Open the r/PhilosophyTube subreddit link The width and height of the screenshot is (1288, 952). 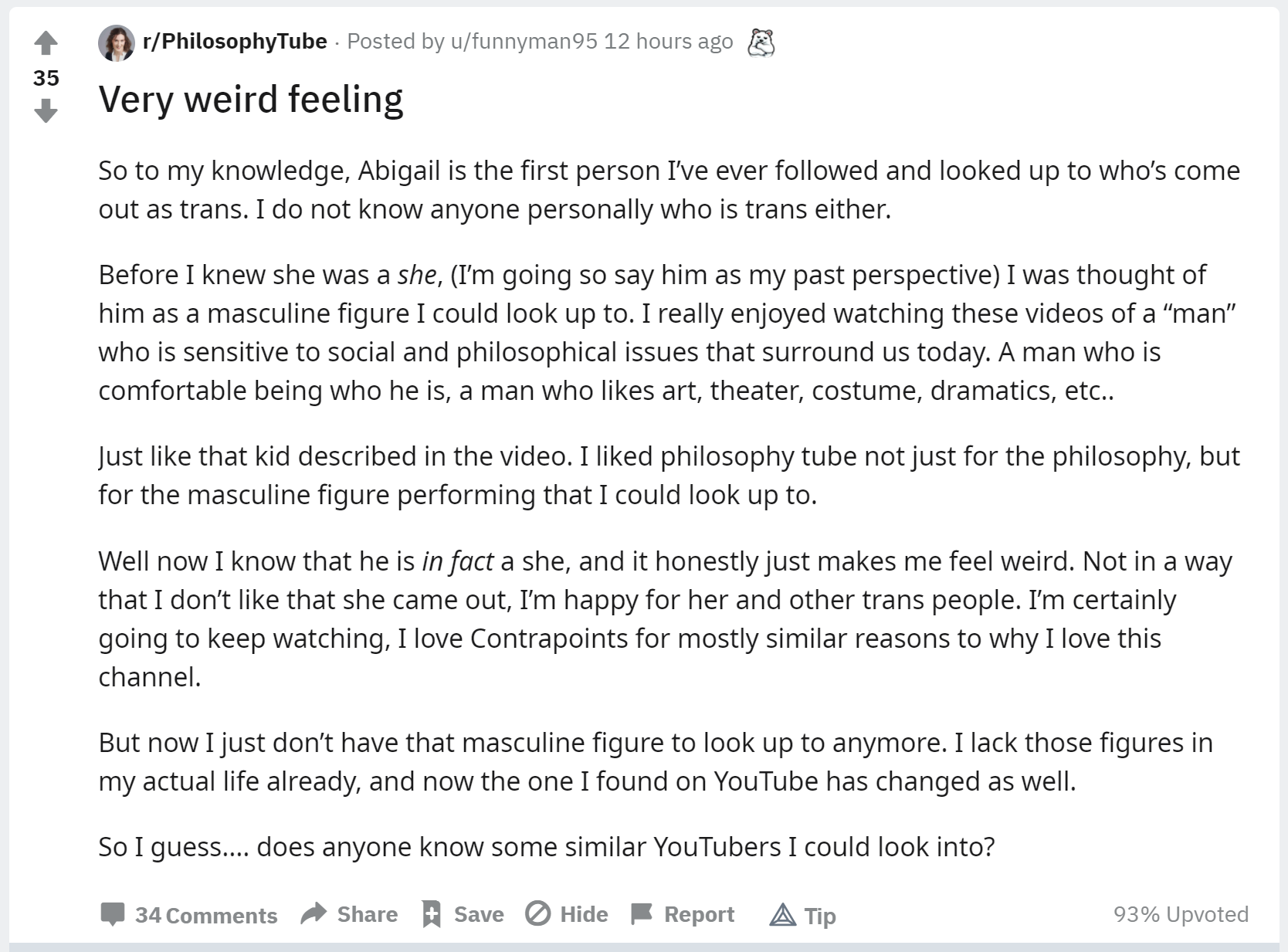click(235, 41)
